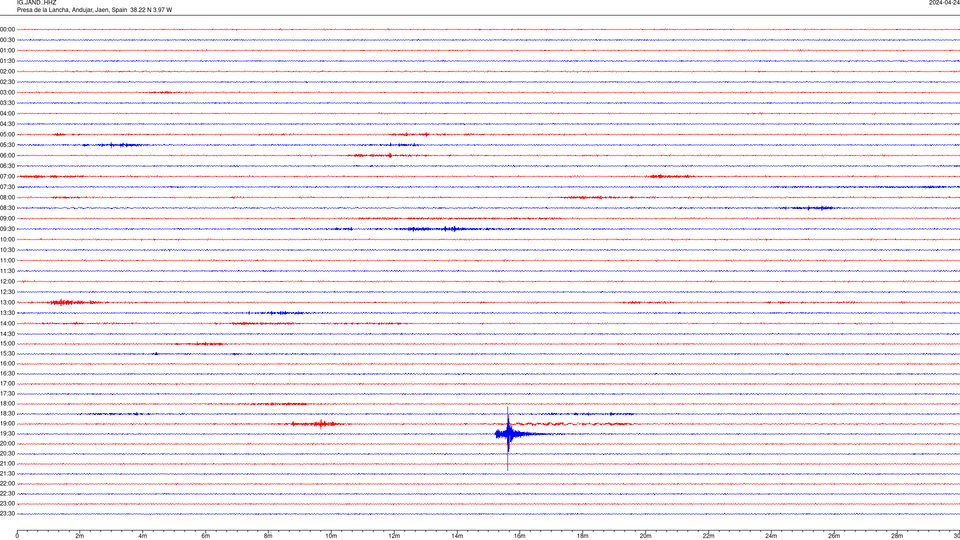The image size is (960, 540).
Task: Select the 16:30 row label
Action: point(7,373)
